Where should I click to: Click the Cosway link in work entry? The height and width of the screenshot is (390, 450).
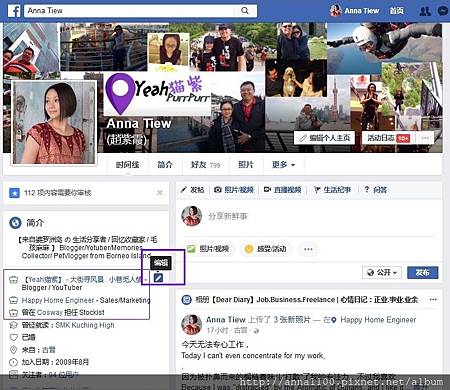pyautogui.click(x=49, y=313)
